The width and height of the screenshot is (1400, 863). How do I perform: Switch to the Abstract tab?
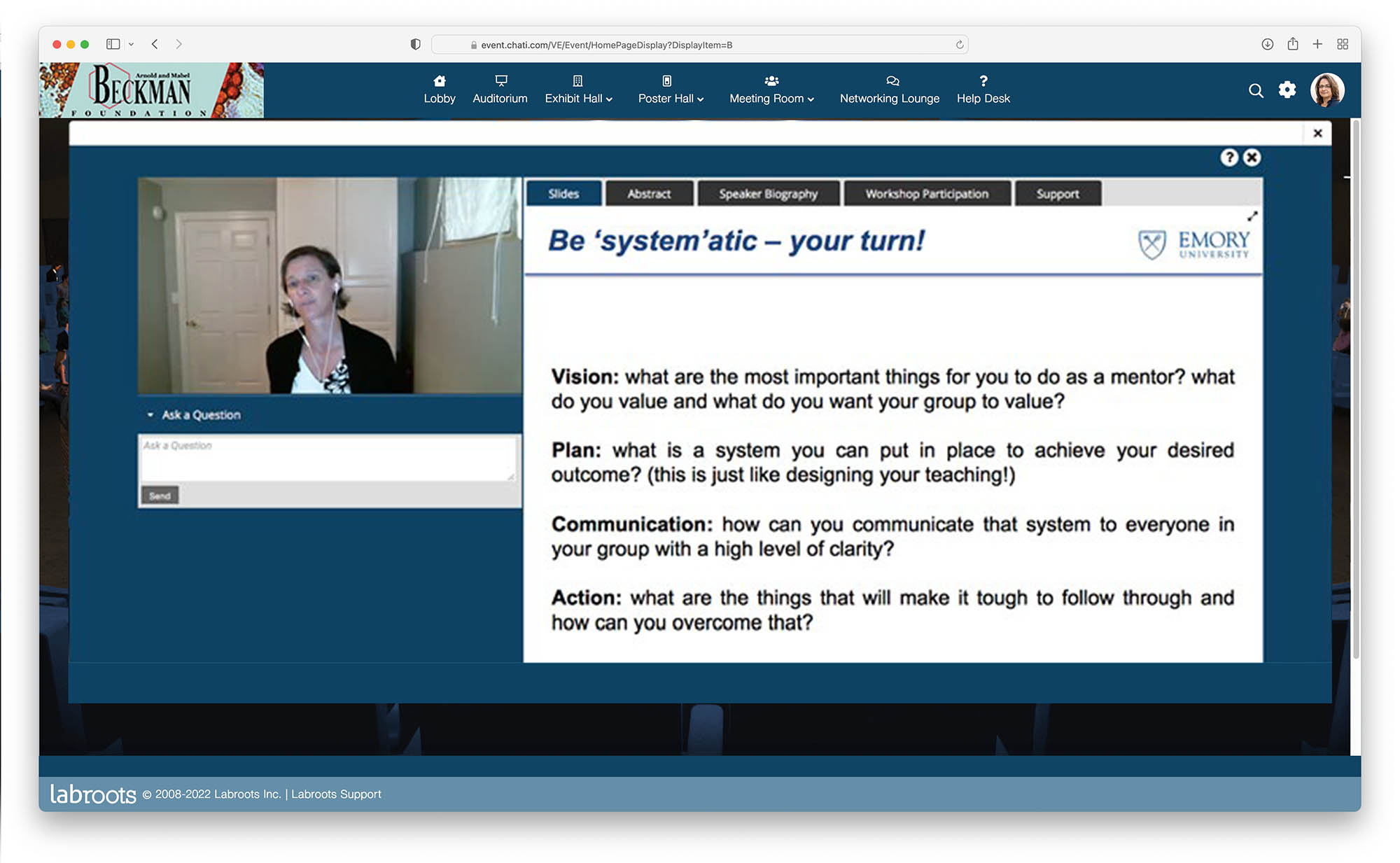point(649,194)
